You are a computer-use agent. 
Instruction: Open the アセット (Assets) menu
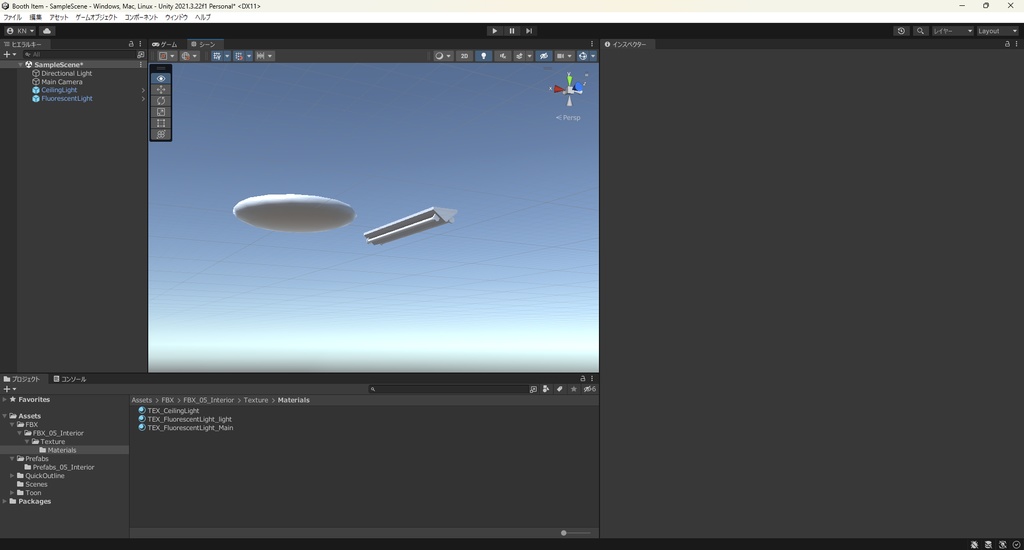(x=58, y=18)
